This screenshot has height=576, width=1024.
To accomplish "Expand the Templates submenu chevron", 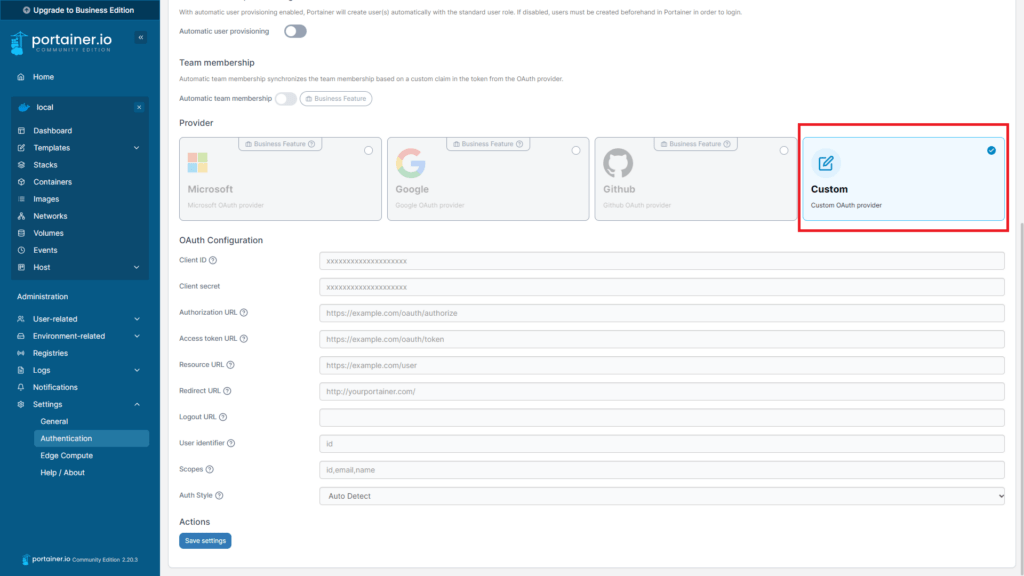I will coord(136,148).
